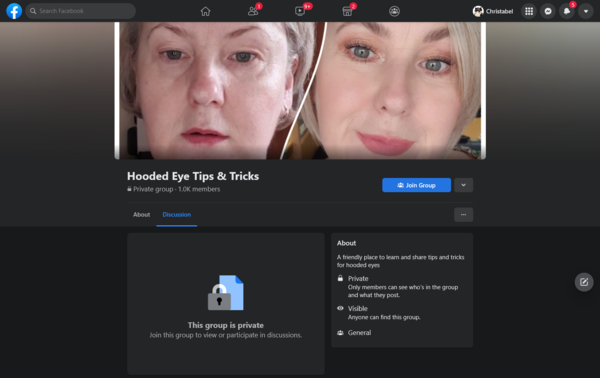
Task: Click the 'General' group type label
Action: [x=359, y=332]
